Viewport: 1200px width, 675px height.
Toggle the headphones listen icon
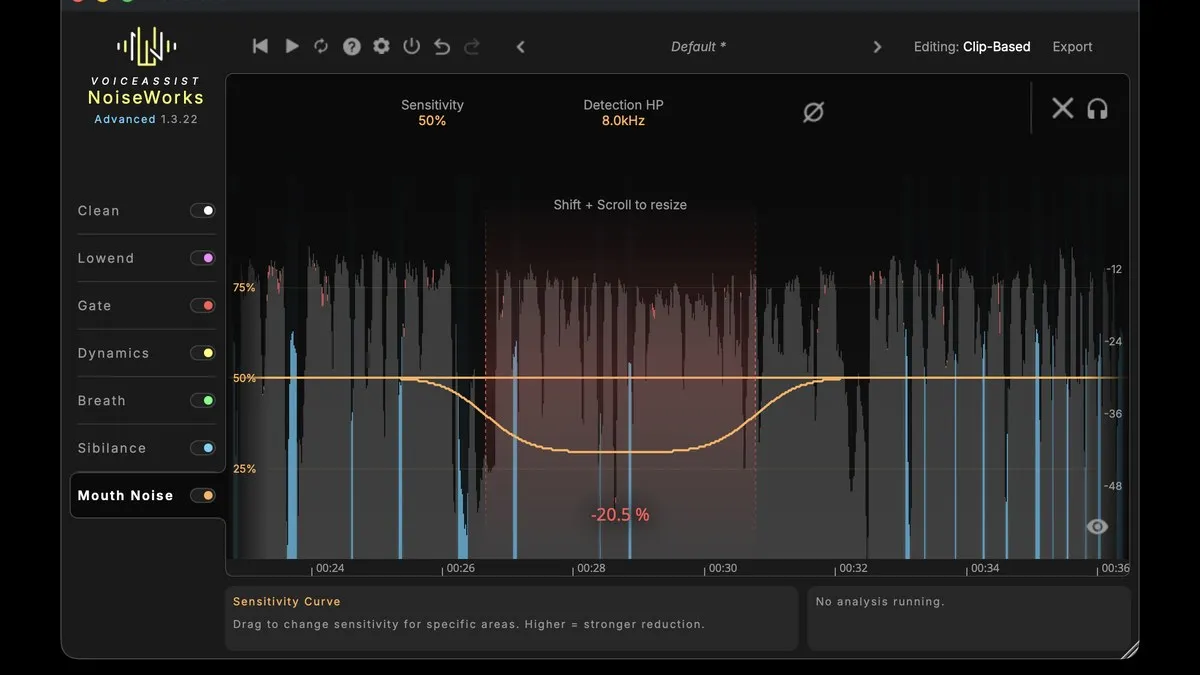[x=1097, y=108]
